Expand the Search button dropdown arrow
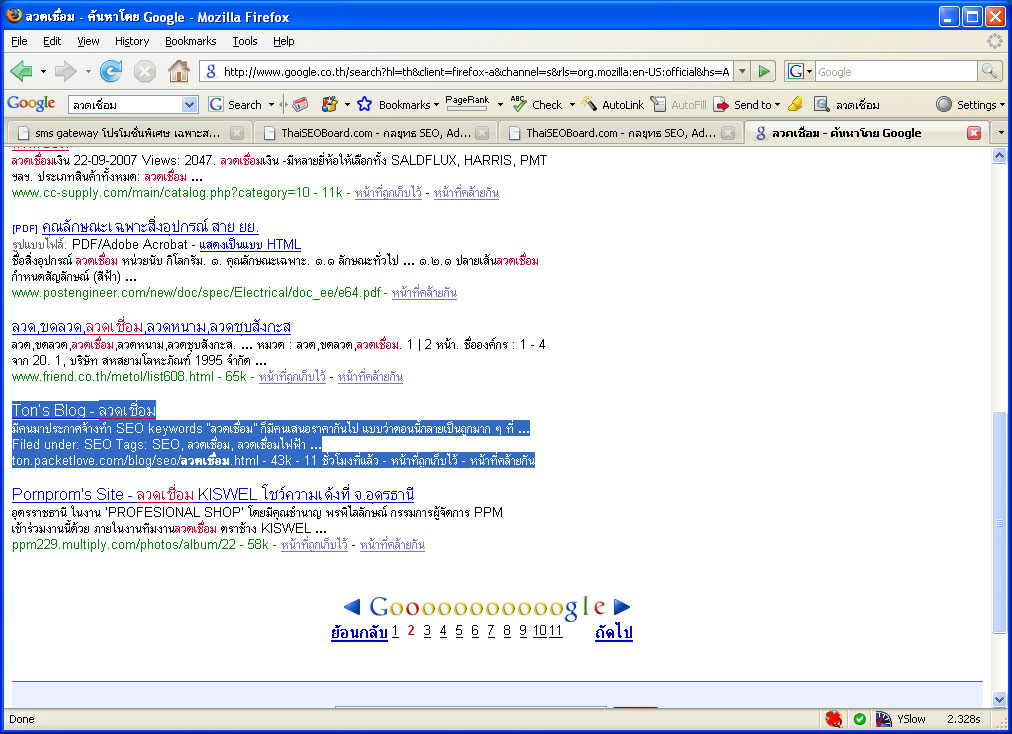1012x734 pixels. 272,105
